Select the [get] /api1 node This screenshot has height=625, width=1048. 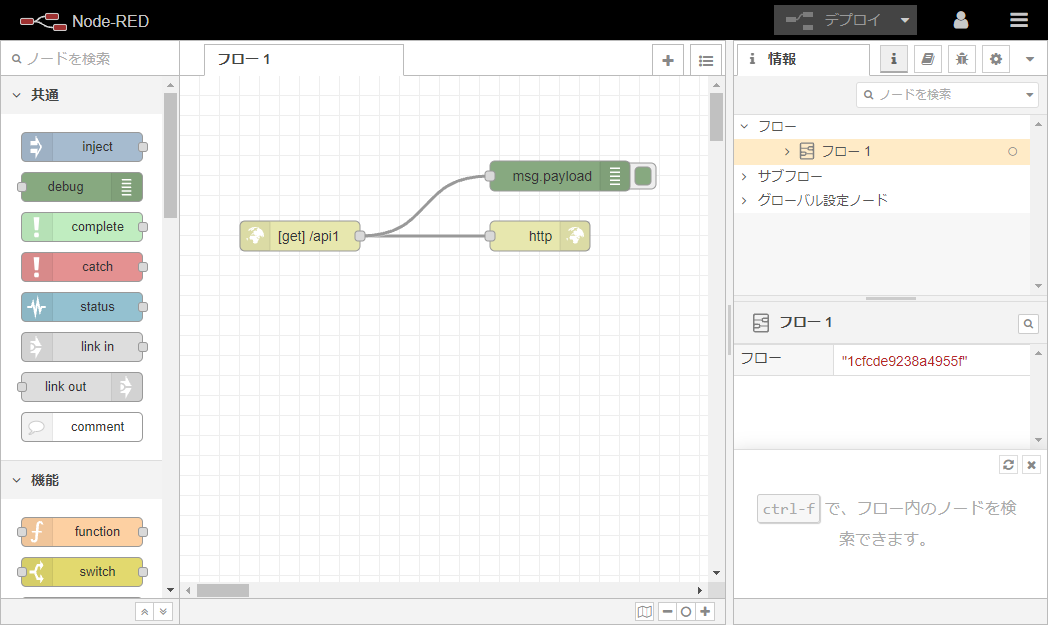point(305,236)
